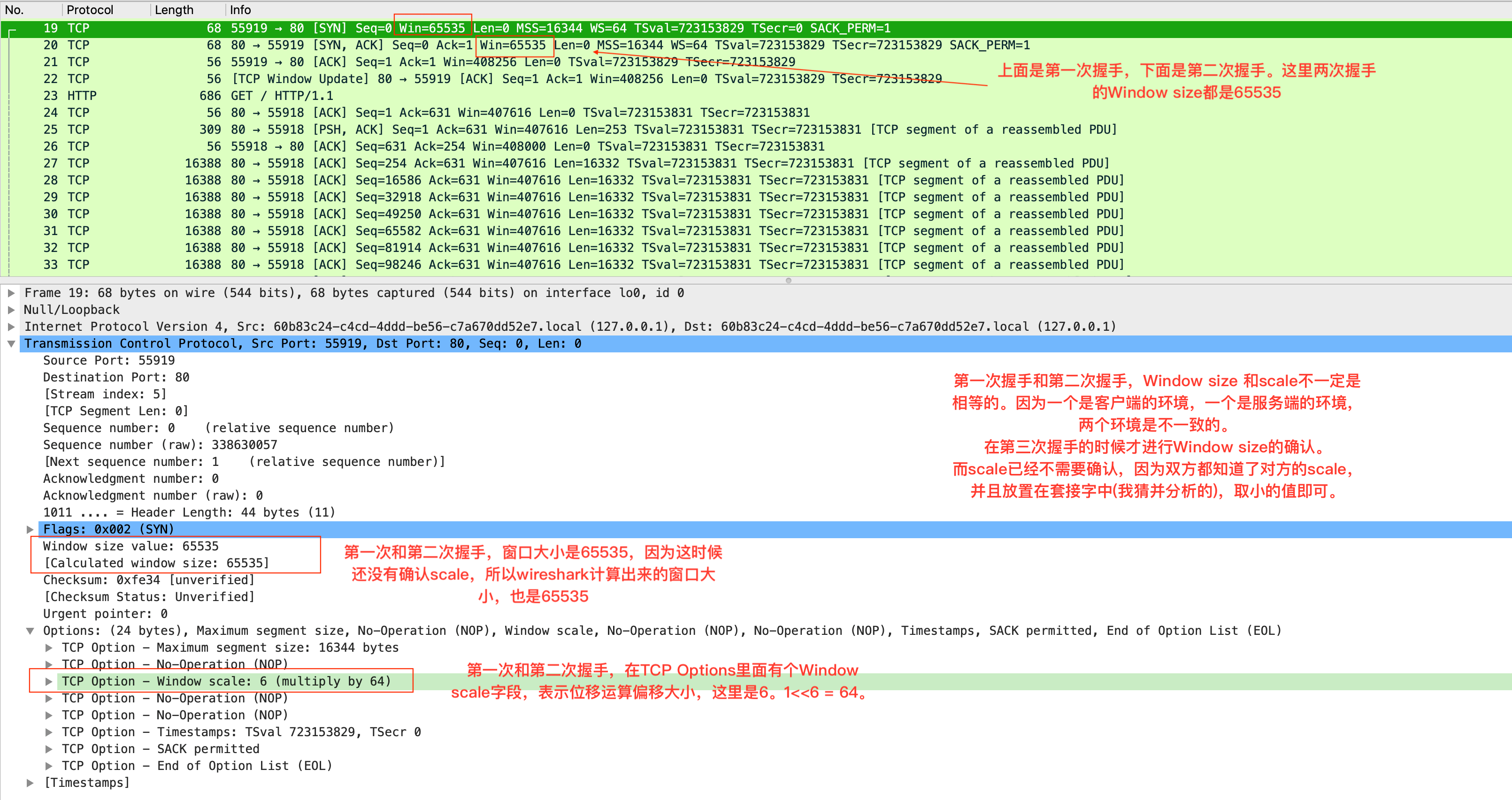Expand the SACK permitted option
1512x800 pixels.
pyautogui.click(x=49, y=750)
